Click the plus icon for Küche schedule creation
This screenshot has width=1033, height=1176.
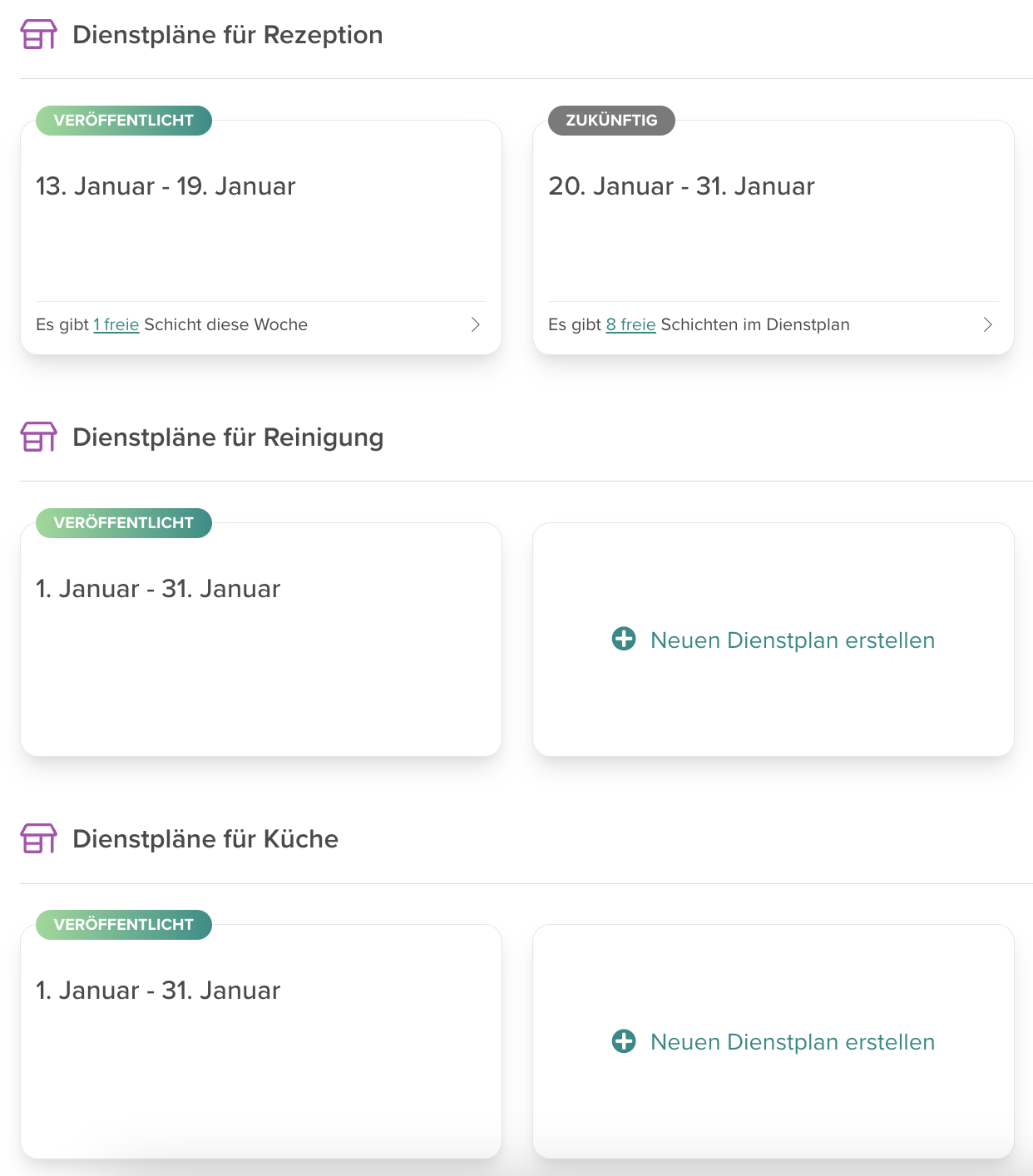click(x=623, y=1040)
